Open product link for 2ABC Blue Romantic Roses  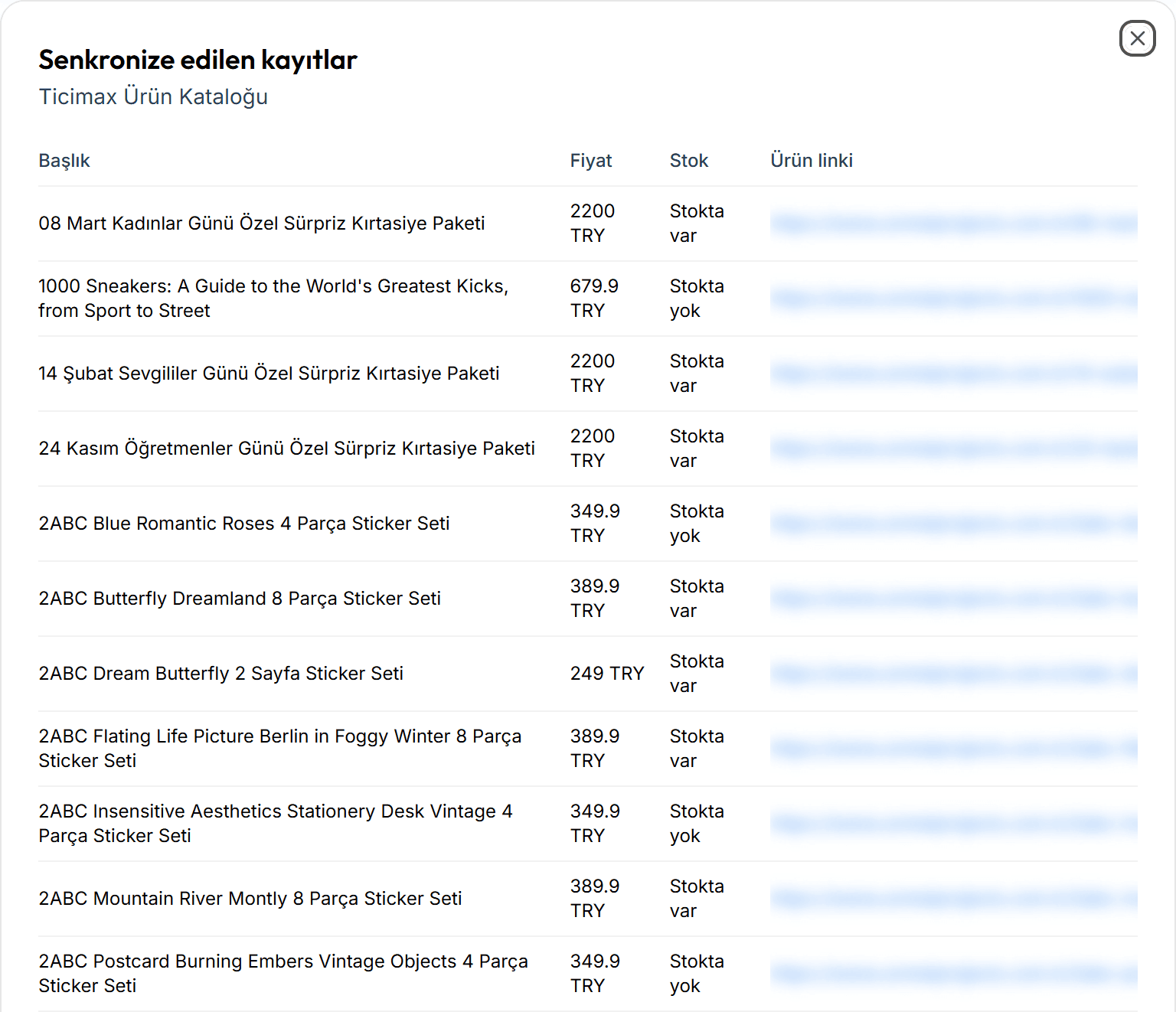tap(954, 524)
